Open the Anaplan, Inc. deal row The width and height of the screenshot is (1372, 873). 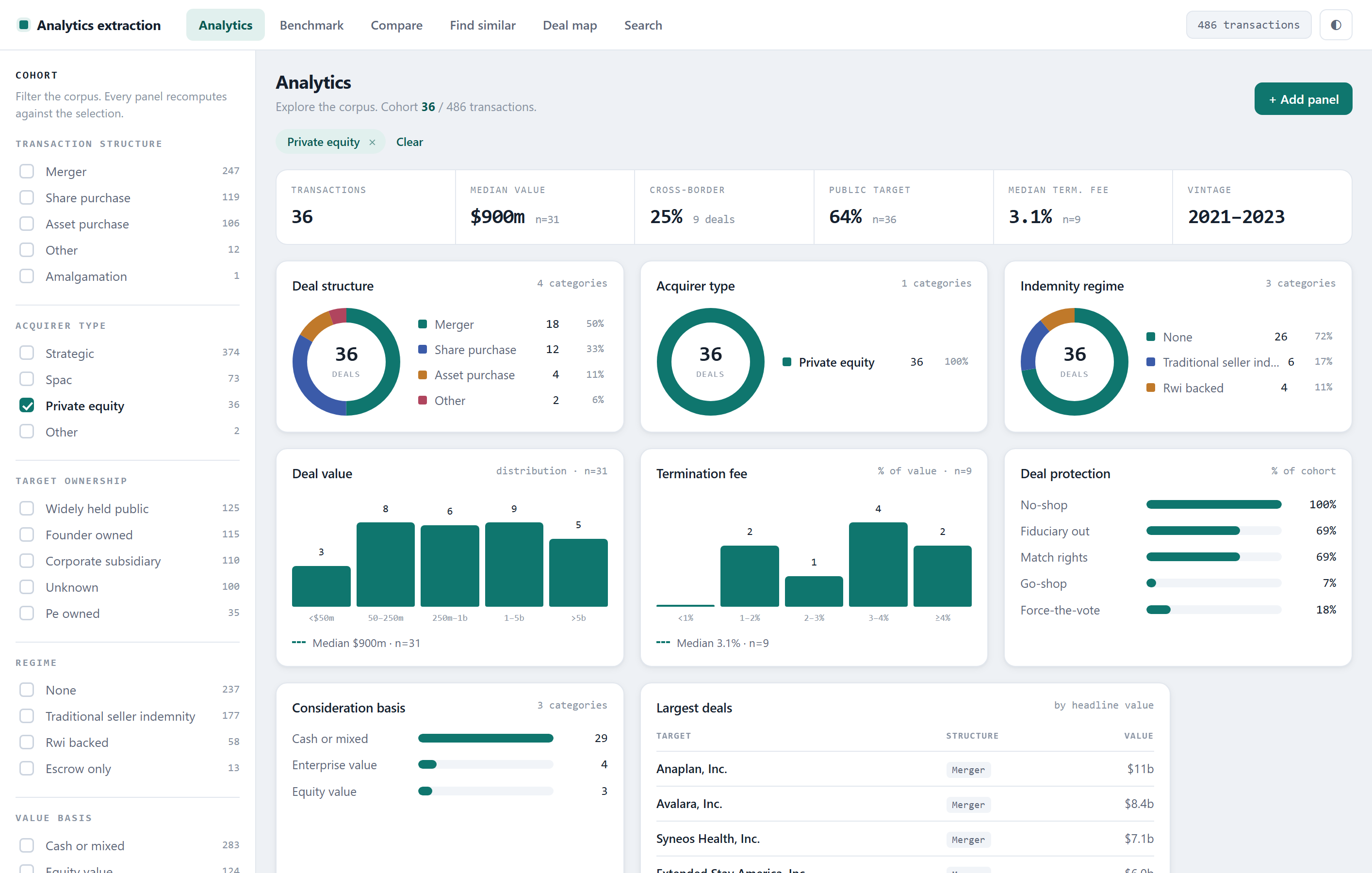[905, 769]
